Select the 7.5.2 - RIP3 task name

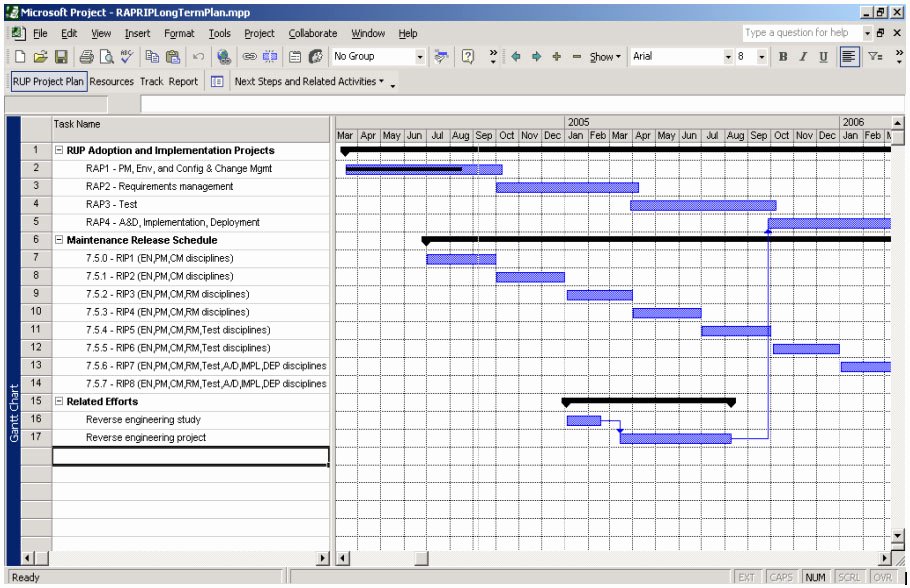[x=168, y=294]
